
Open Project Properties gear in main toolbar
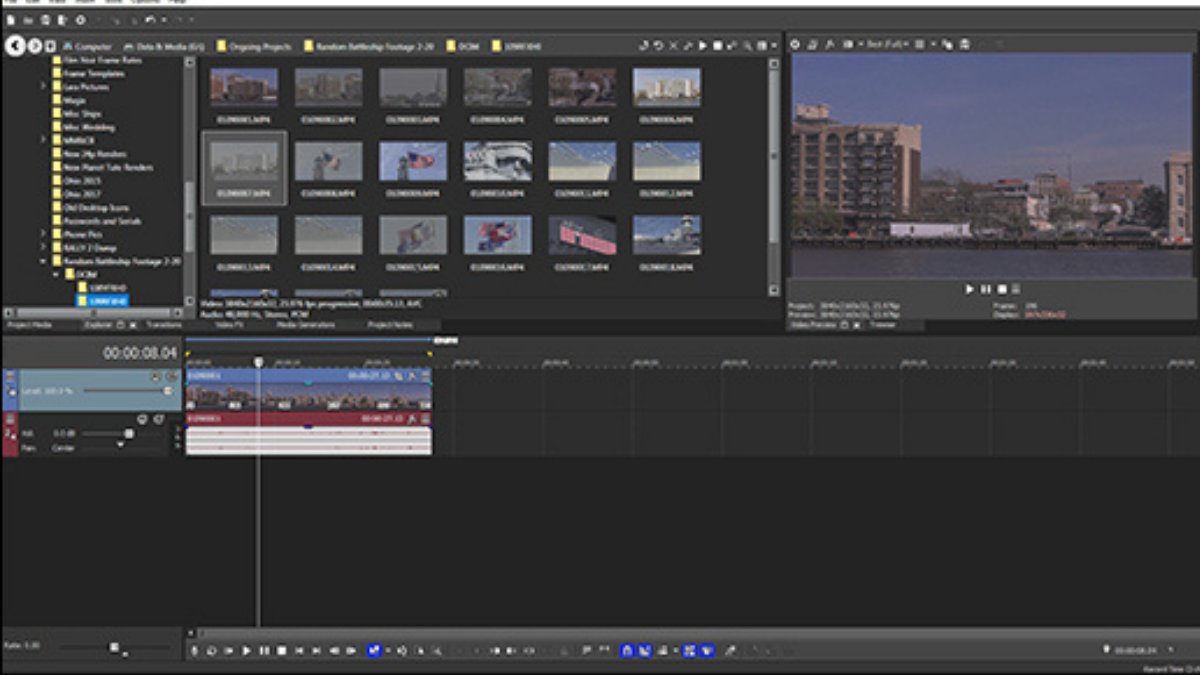coord(80,20)
